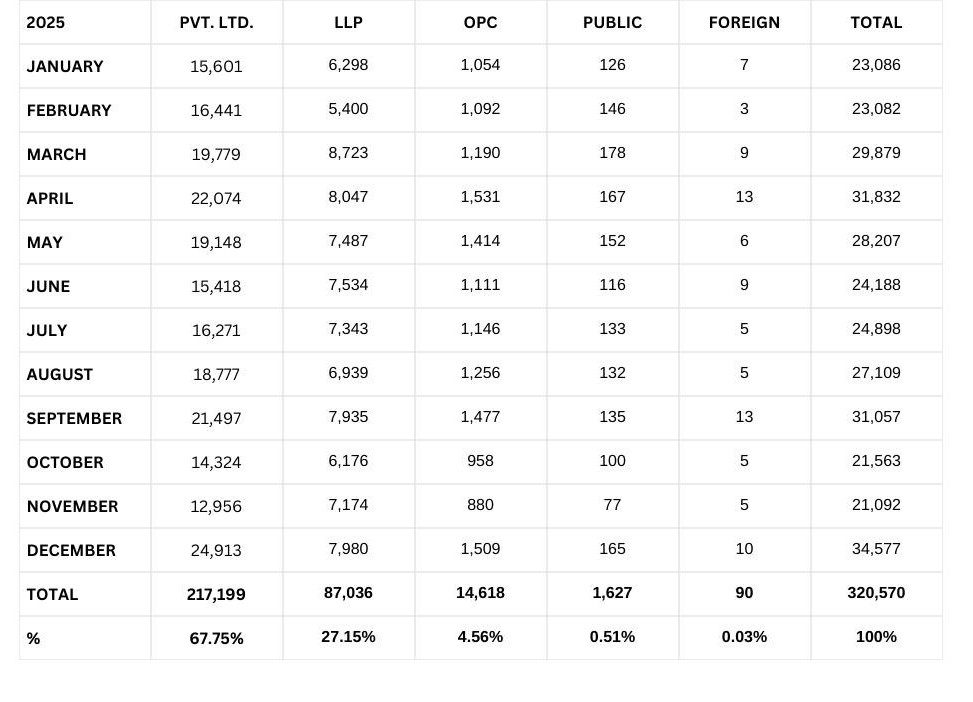
Task: Select April OPC value 1,531
Action: [480, 197]
